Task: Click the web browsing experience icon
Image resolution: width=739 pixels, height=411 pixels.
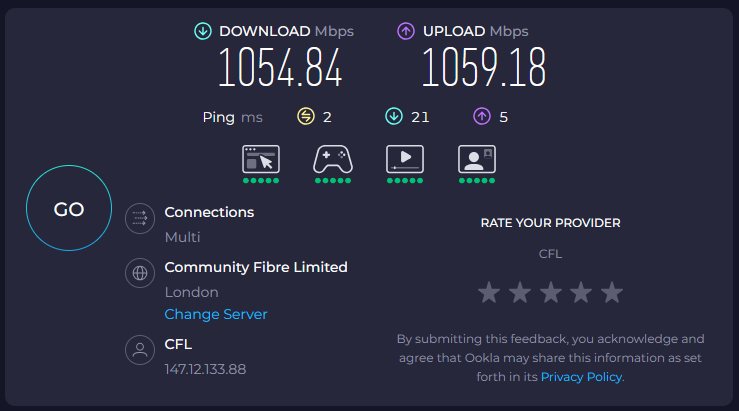Action: (x=261, y=159)
